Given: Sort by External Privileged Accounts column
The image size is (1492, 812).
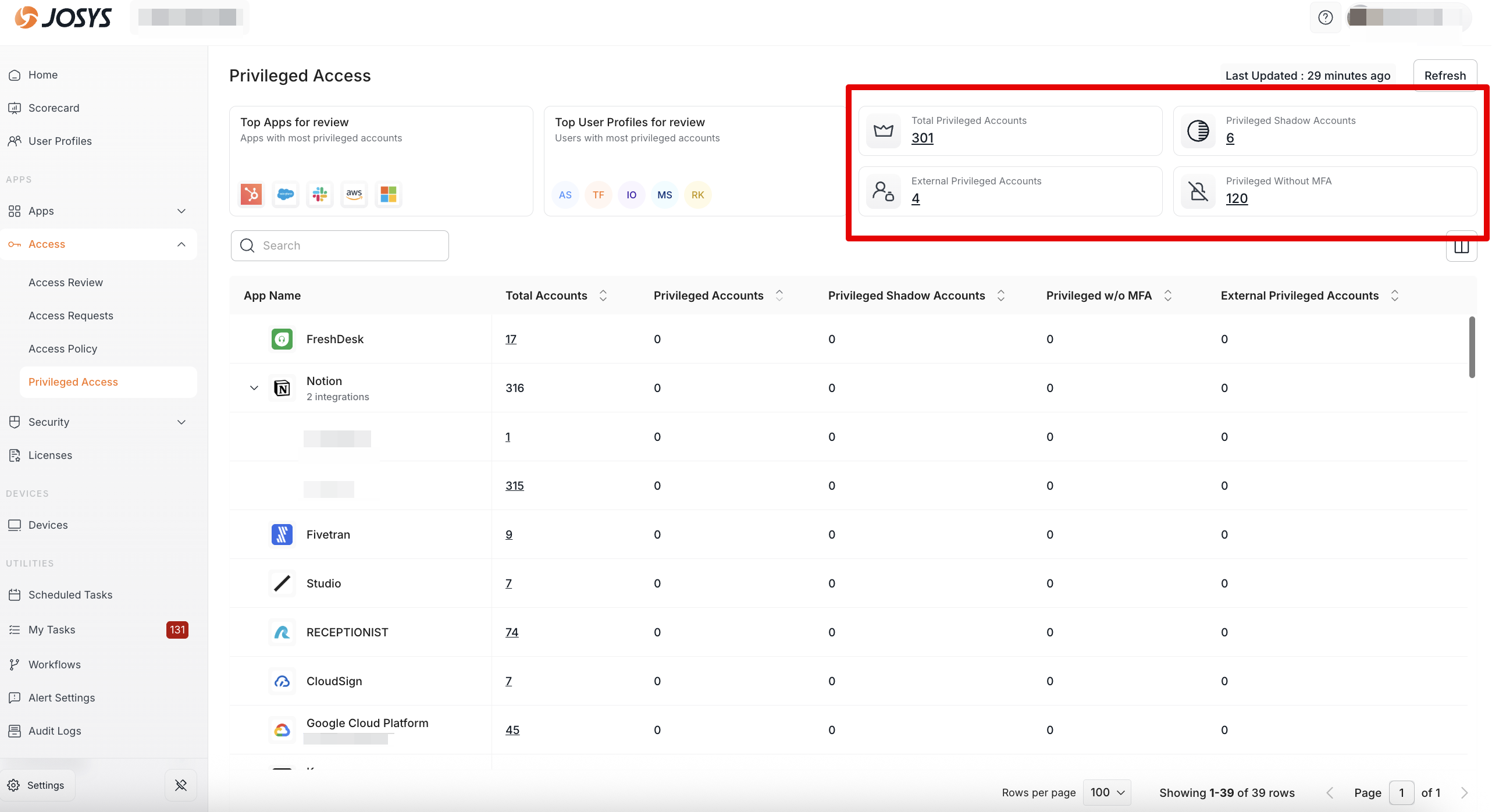Looking at the screenshot, I should click(x=1394, y=295).
